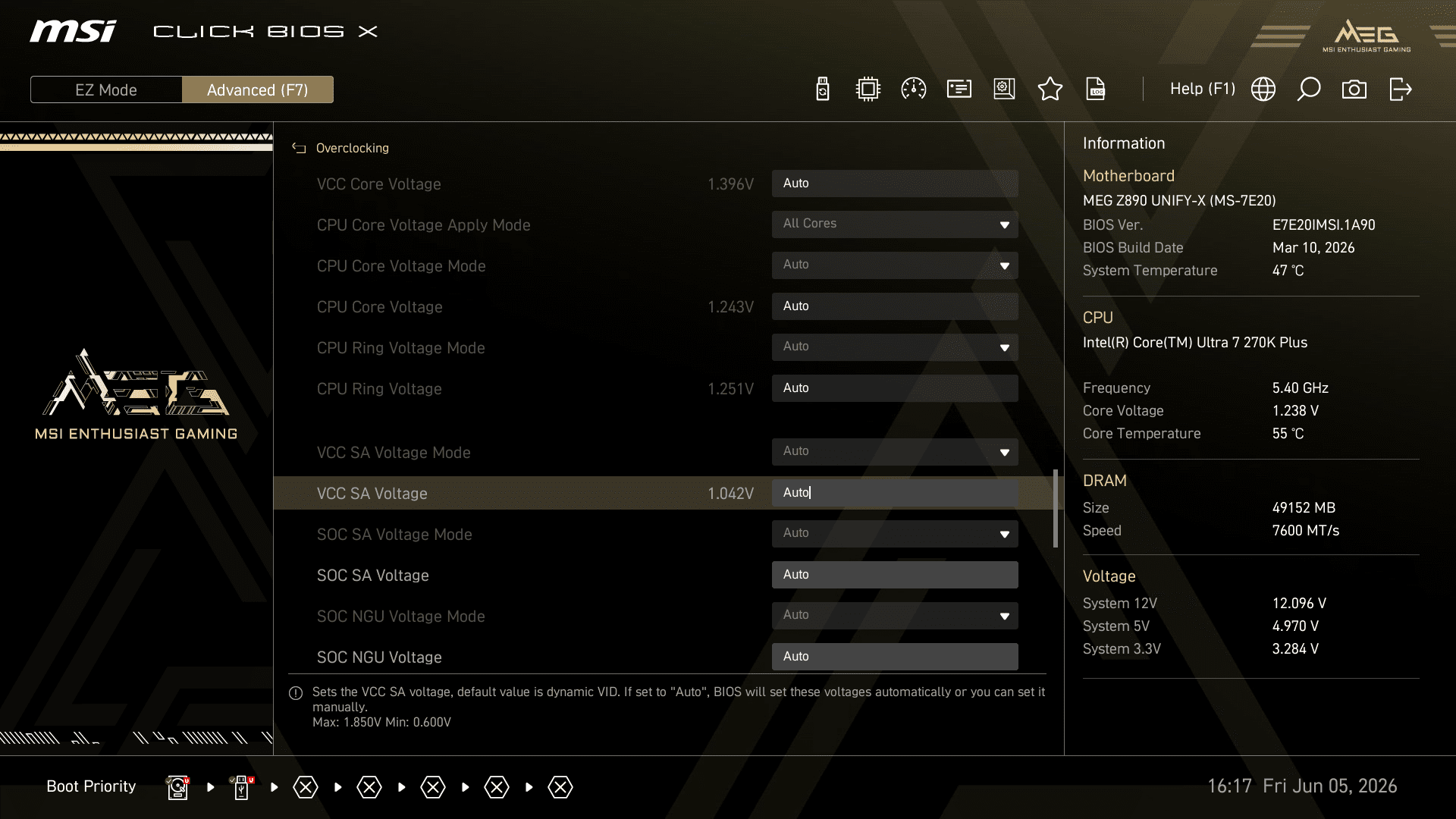Open SOC NGU Voltage Mode dropdown

(895, 616)
